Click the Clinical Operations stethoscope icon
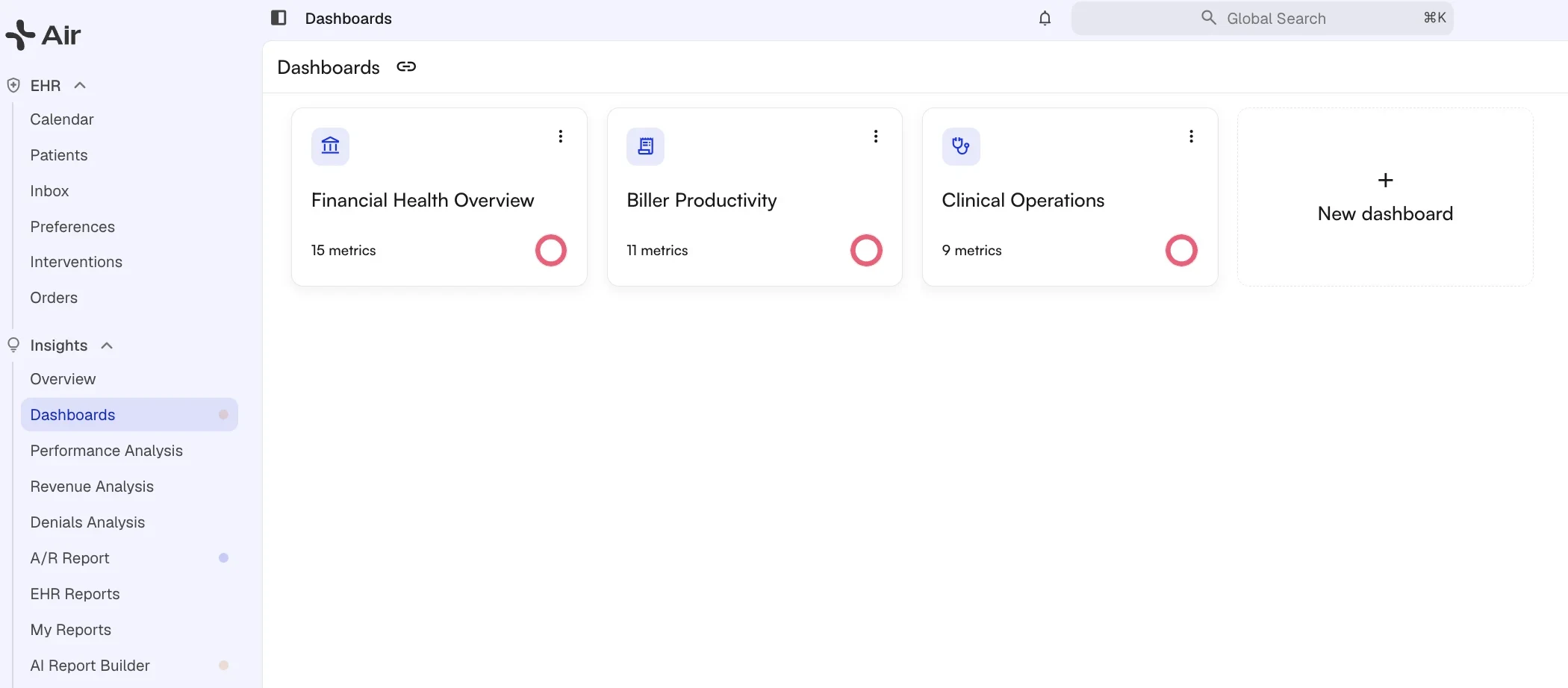Viewport: 1568px width, 688px height. (961, 146)
